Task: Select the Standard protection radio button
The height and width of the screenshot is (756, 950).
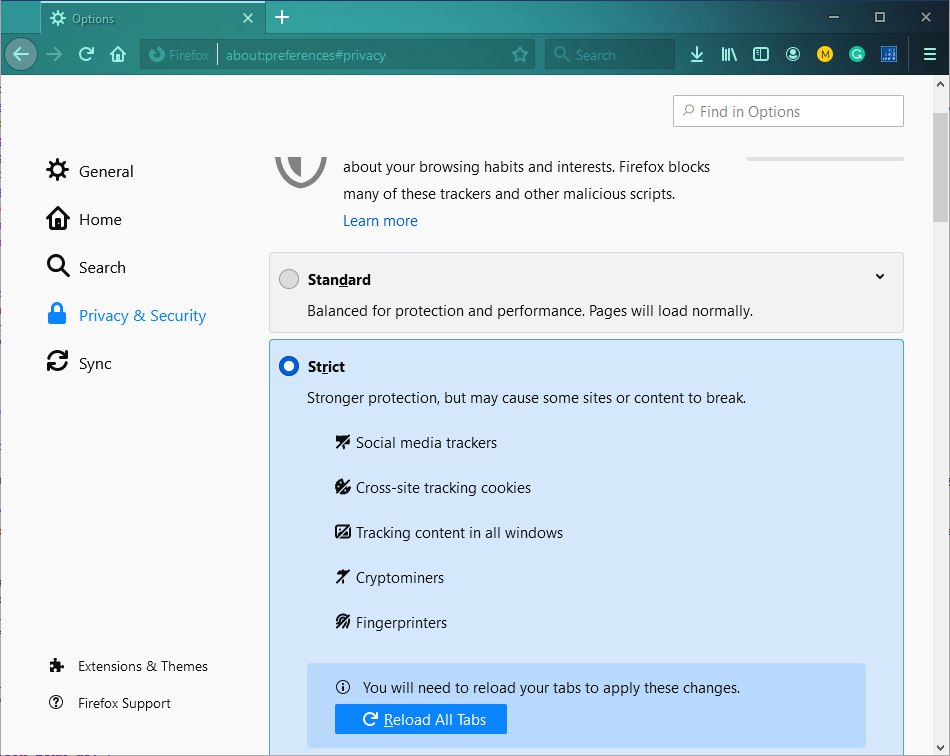Action: point(289,279)
